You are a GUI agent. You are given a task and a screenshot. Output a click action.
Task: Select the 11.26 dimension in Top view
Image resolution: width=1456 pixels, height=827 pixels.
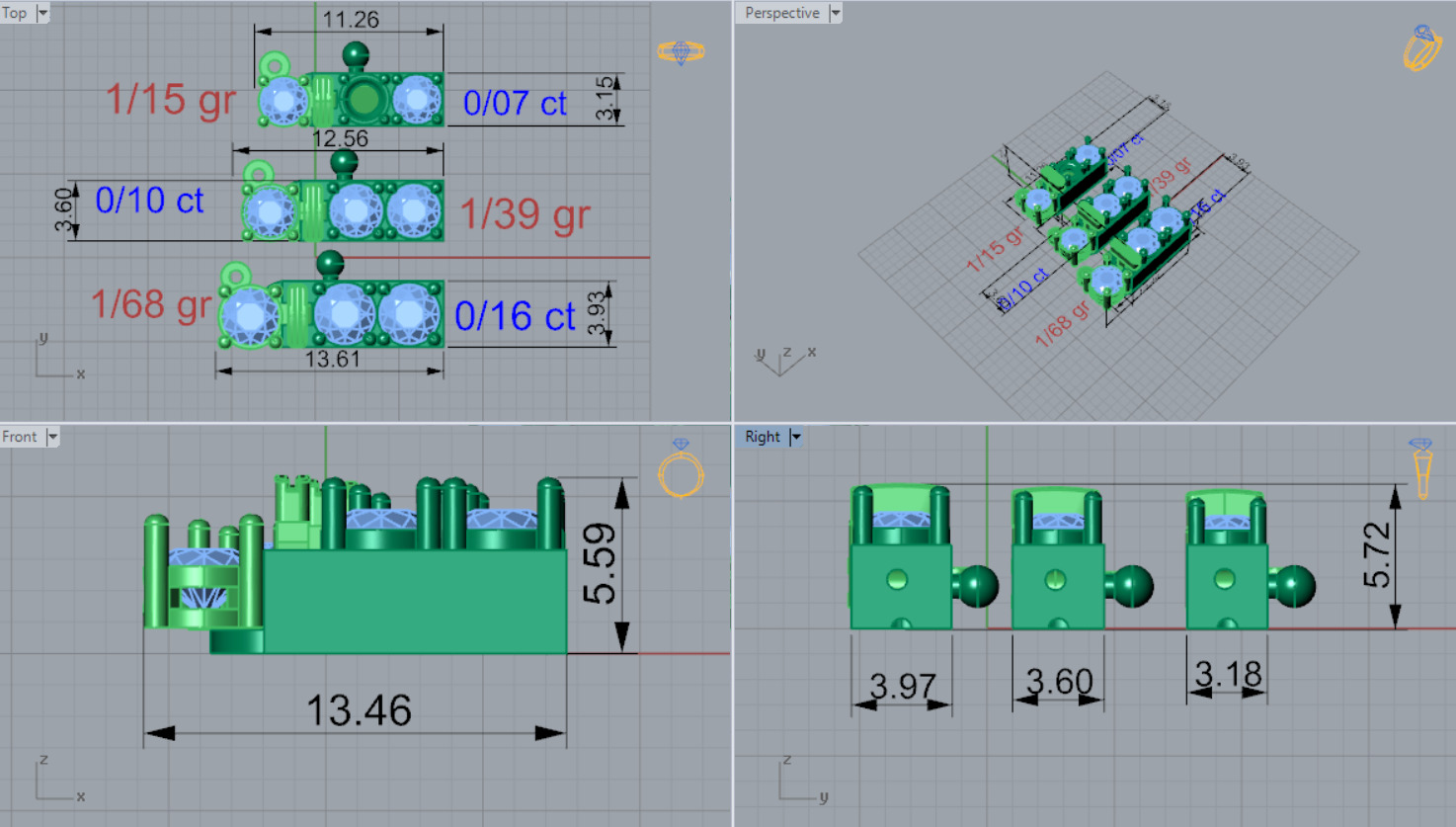[x=351, y=20]
